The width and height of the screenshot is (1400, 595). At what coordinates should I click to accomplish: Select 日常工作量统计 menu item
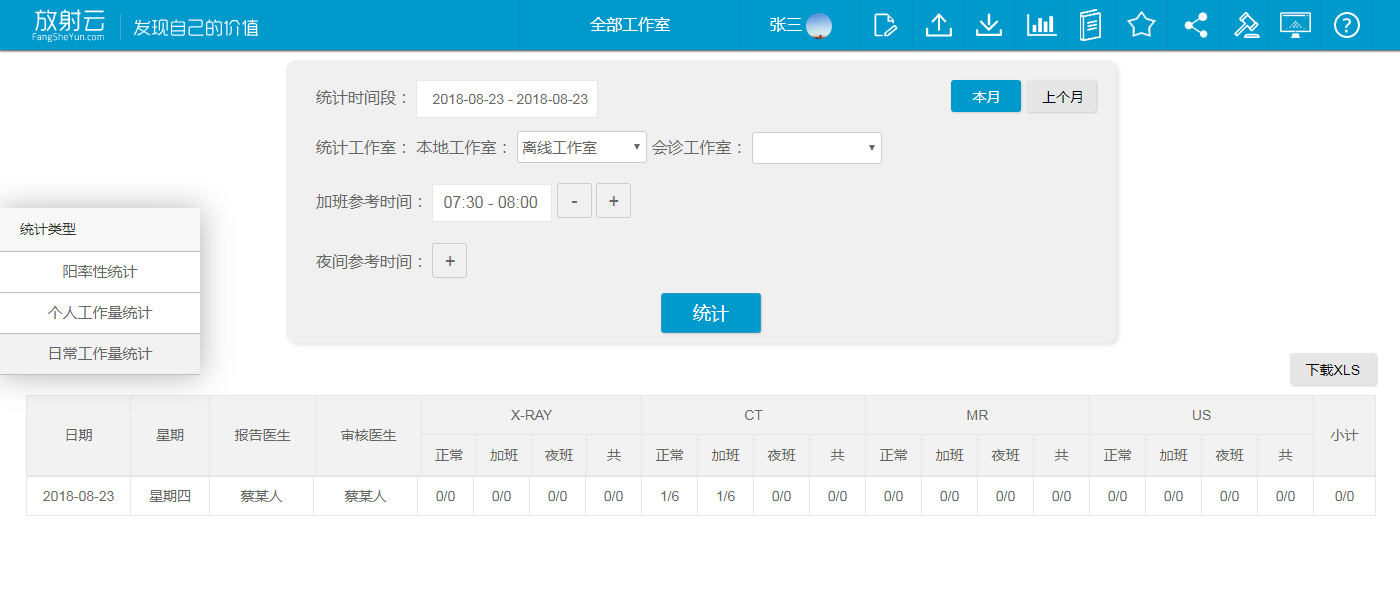(x=100, y=354)
